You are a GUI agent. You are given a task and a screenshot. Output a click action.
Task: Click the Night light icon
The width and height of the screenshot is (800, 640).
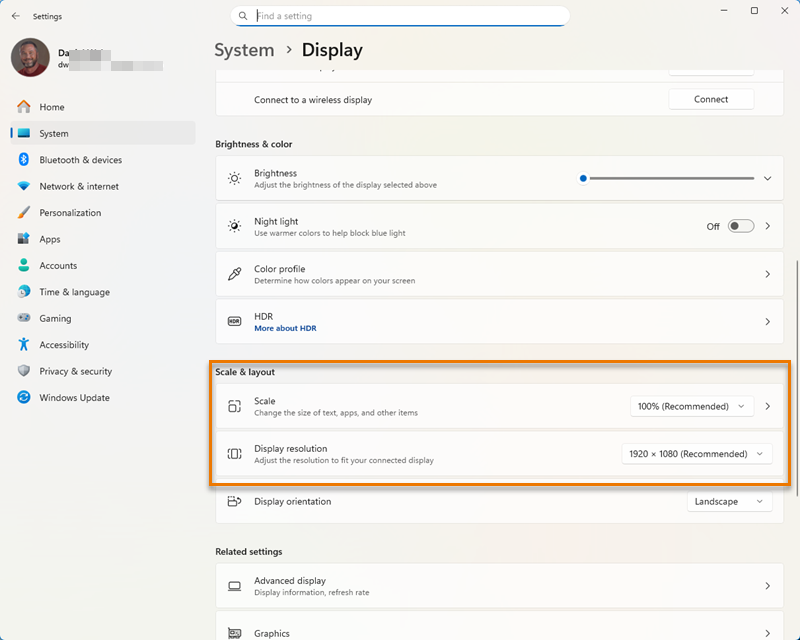(x=235, y=226)
